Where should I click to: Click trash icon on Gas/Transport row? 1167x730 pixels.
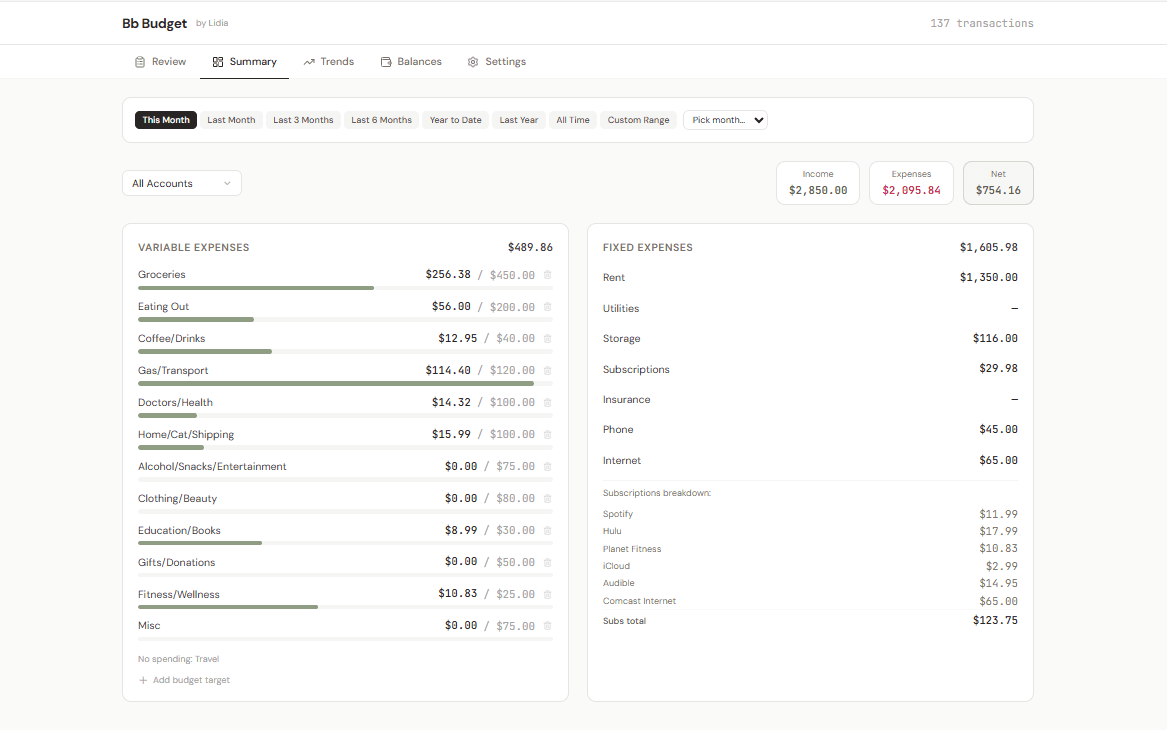547,371
